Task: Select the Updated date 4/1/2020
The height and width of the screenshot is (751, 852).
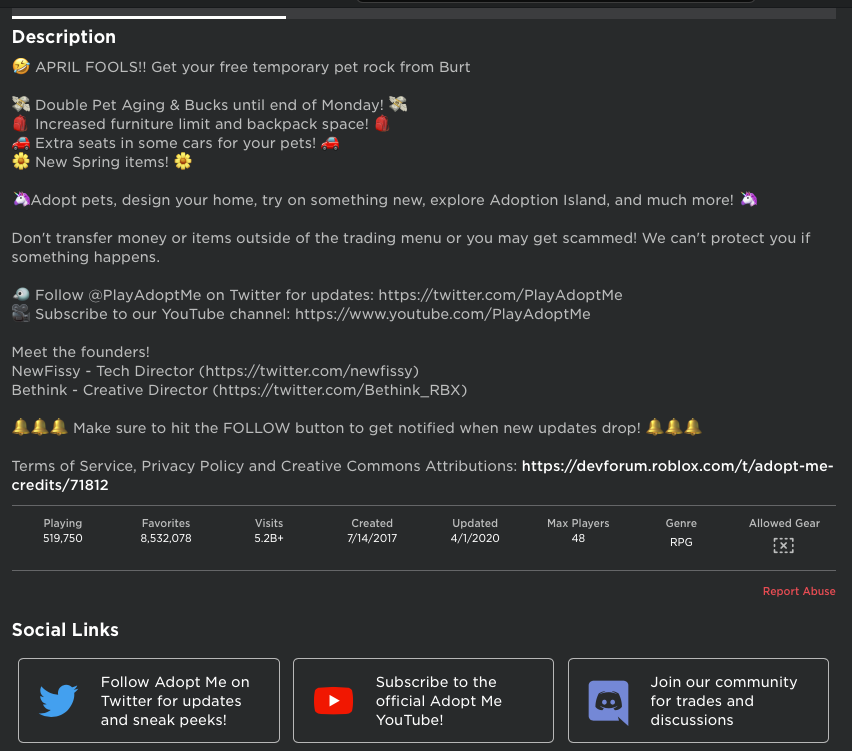Action: pos(475,539)
